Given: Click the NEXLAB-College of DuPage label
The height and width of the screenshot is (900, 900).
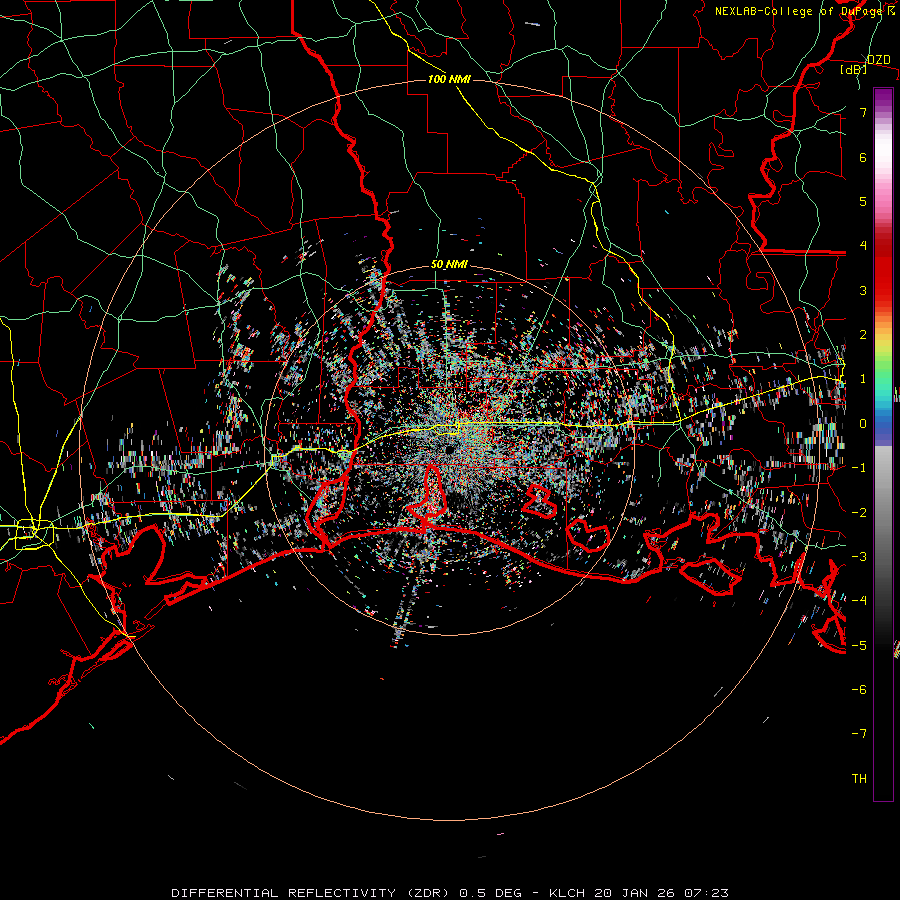Looking at the screenshot, I should tap(801, 11).
